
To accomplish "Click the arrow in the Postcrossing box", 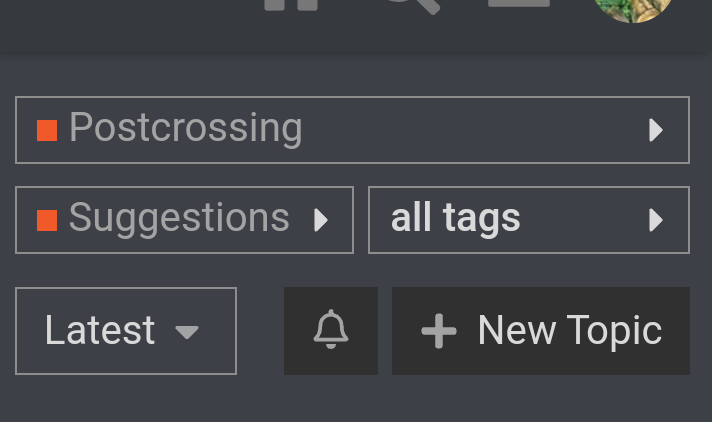I will pyautogui.click(x=656, y=130).
